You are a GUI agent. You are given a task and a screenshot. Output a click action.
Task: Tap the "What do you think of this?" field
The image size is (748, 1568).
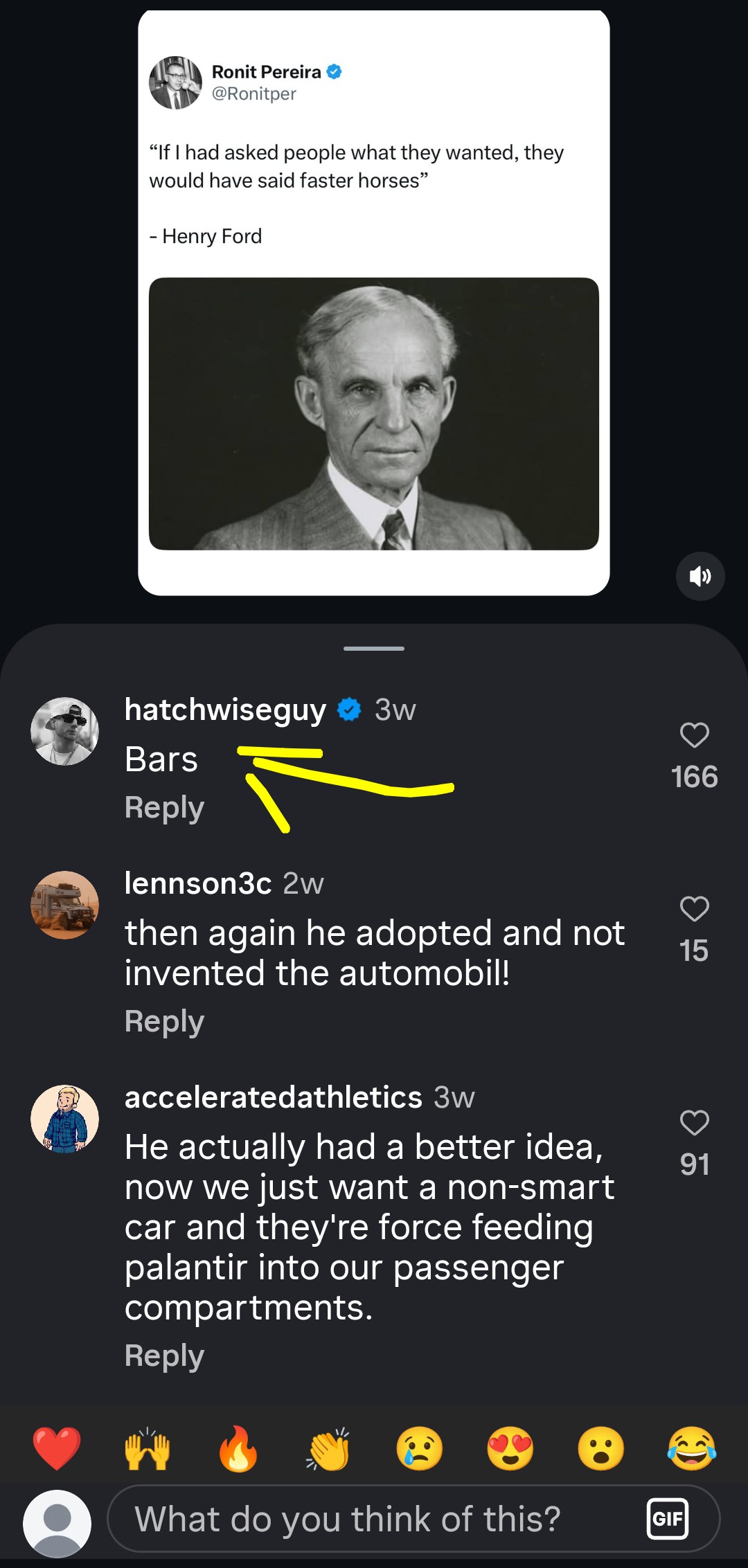click(360, 1519)
